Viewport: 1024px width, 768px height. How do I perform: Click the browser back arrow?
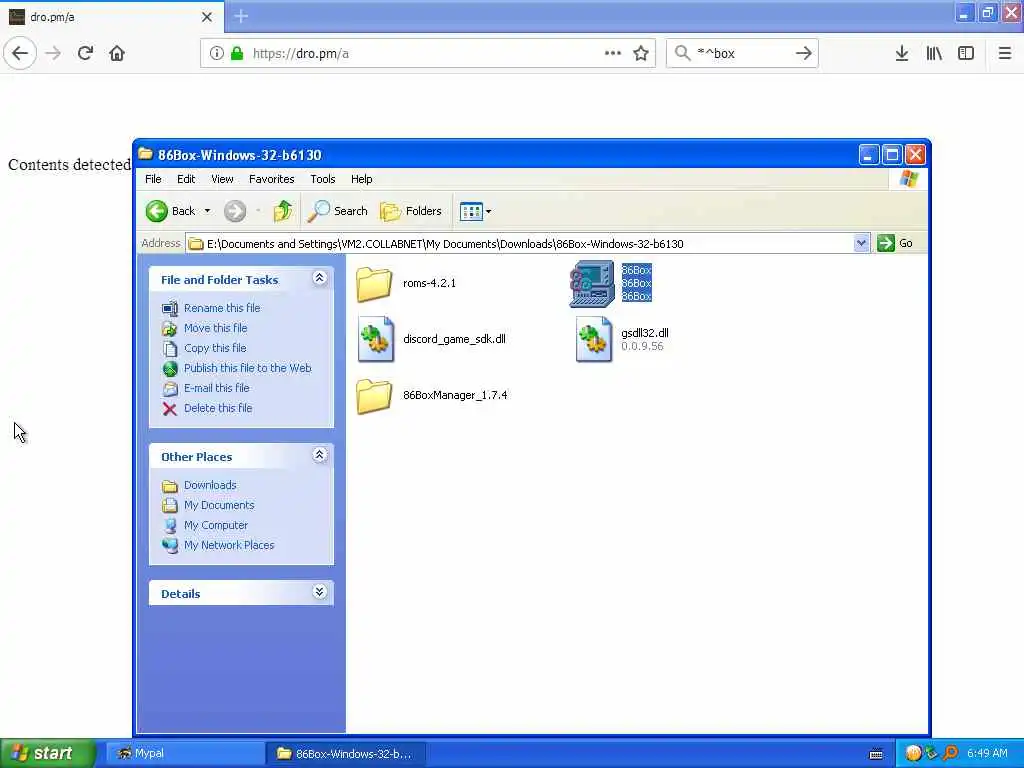tap(20, 53)
